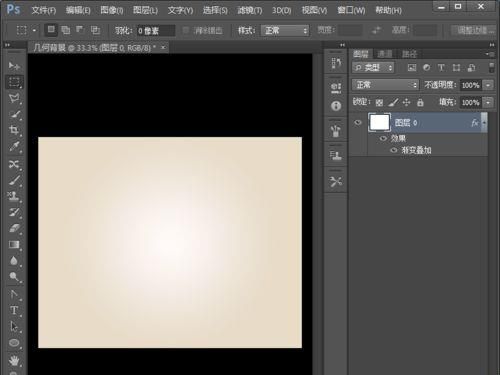Click Intersect with Selection mode button
Screen dimensions: 500x375
(95, 30)
